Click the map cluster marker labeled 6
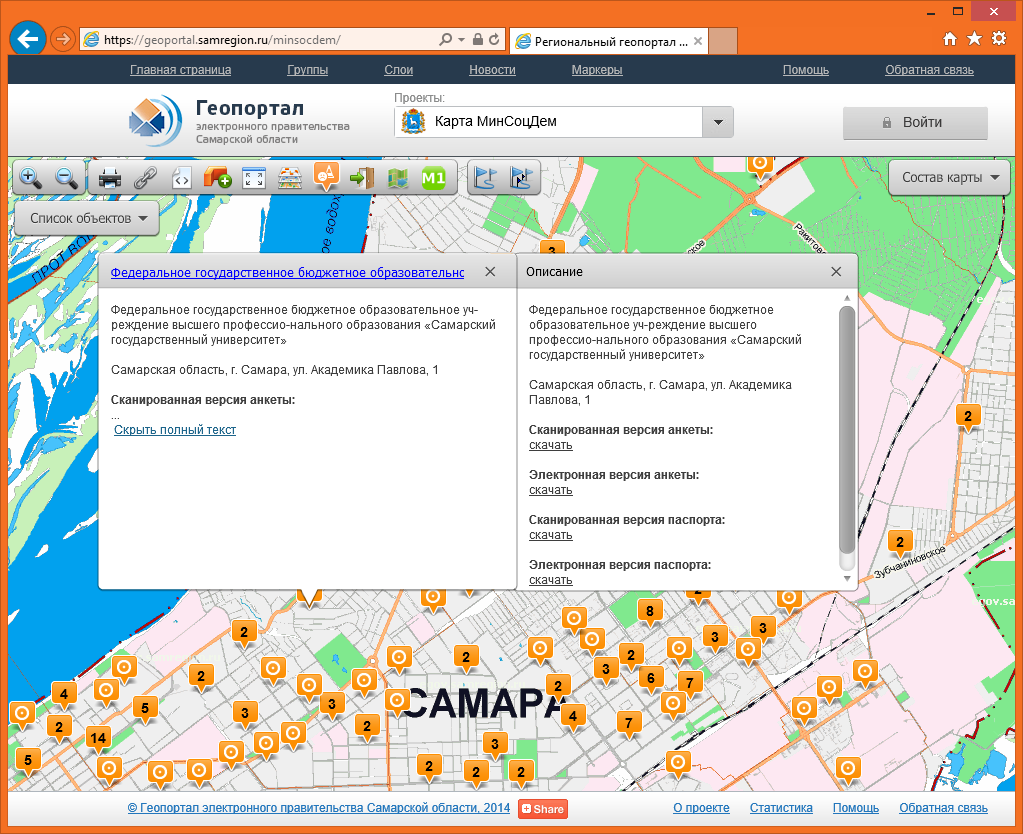Viewport: 1023px width, 834px height. click(650, 679)
